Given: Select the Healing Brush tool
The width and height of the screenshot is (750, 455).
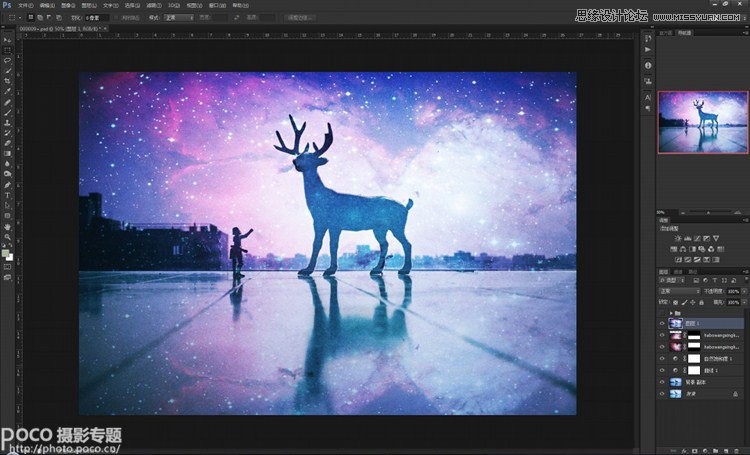Looking at the screenshot, I should pos(7,102).
